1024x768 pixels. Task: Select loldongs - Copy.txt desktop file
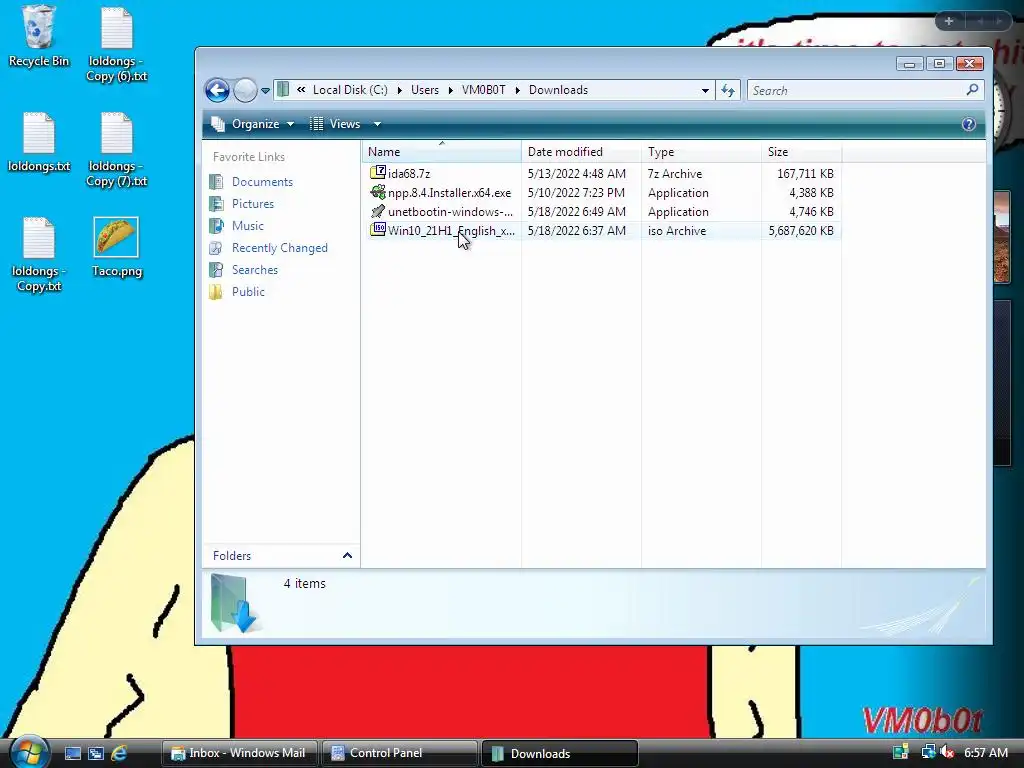point(39,255)
